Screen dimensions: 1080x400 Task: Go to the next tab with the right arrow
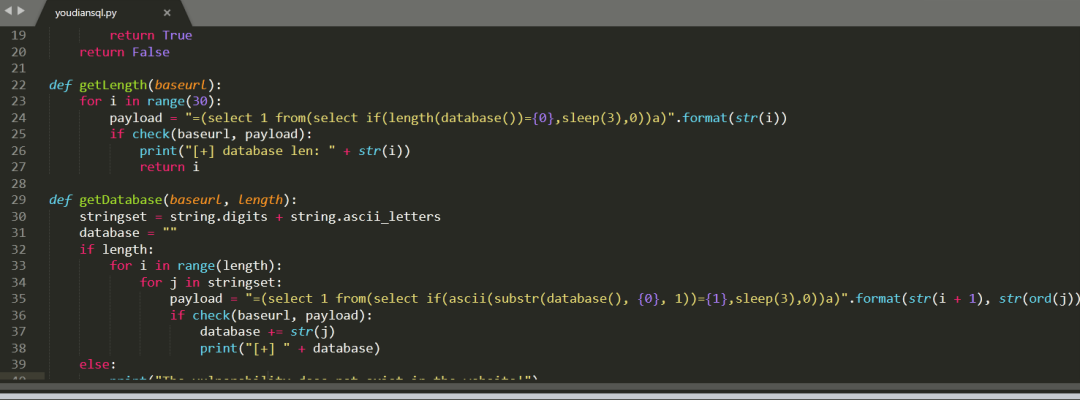20,11
